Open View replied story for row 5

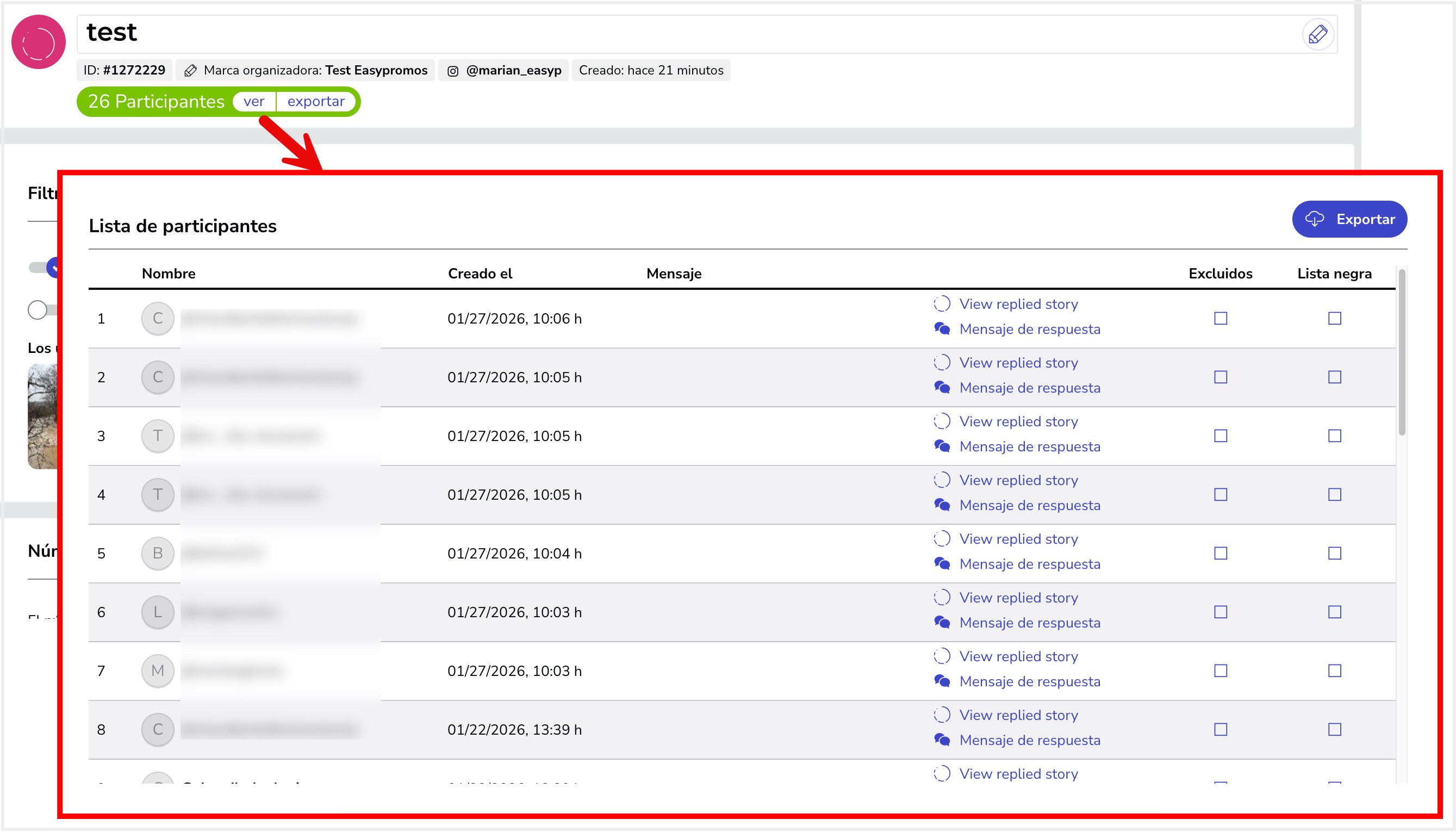pos(1018,539)
